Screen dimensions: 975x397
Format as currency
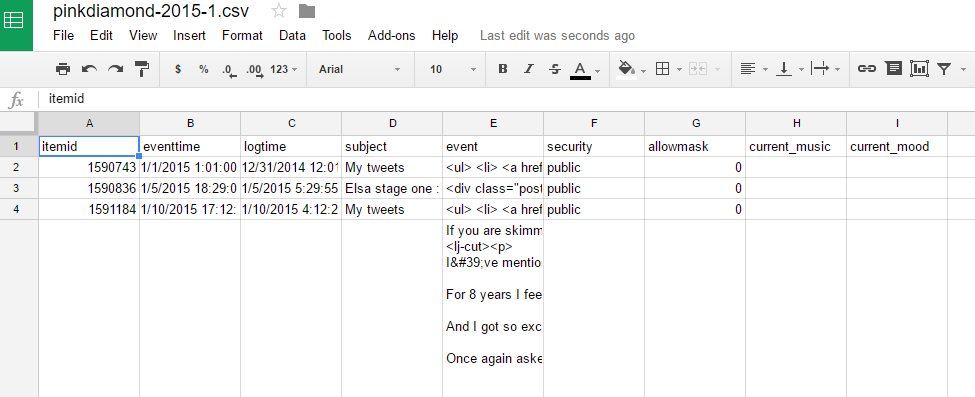coord(178,69)
